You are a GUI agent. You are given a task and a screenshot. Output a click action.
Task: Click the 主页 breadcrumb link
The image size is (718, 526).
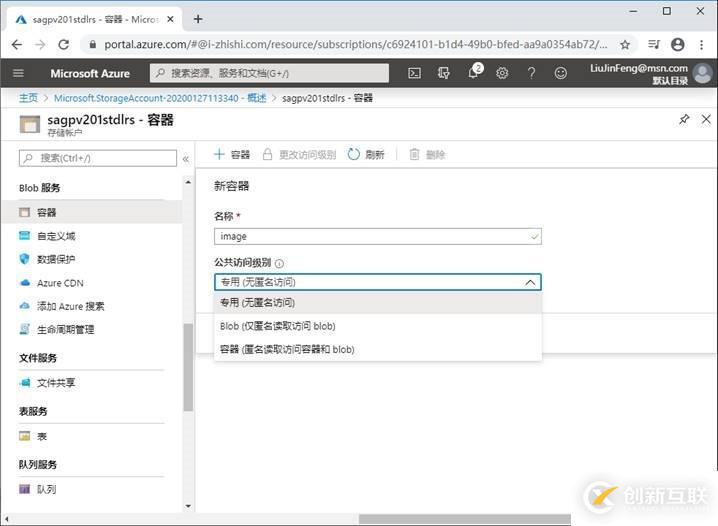pos(28,98)
